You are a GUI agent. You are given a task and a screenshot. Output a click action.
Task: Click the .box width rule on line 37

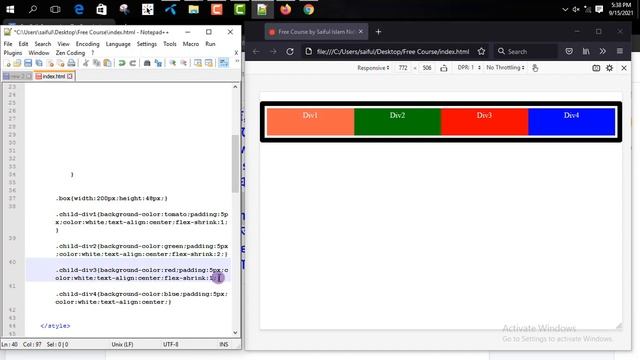click(111, 198)
